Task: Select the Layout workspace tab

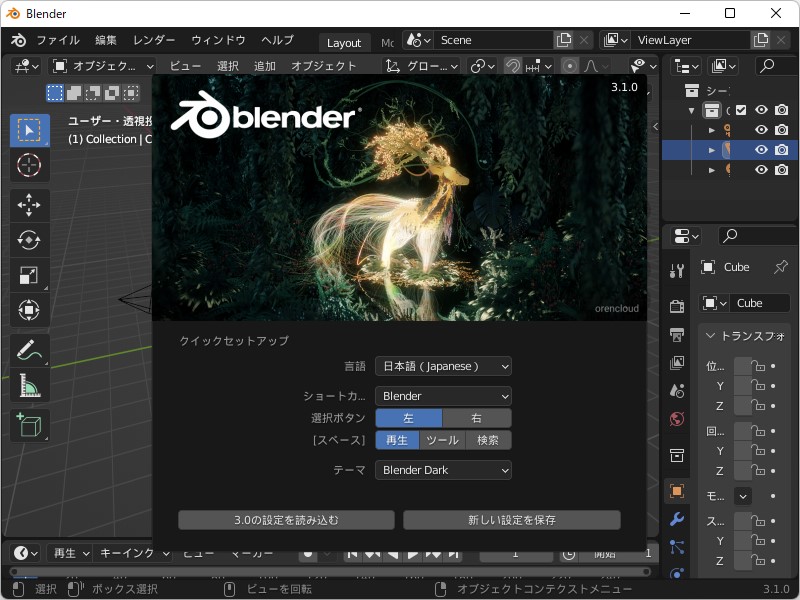Action: coord(344,42)
